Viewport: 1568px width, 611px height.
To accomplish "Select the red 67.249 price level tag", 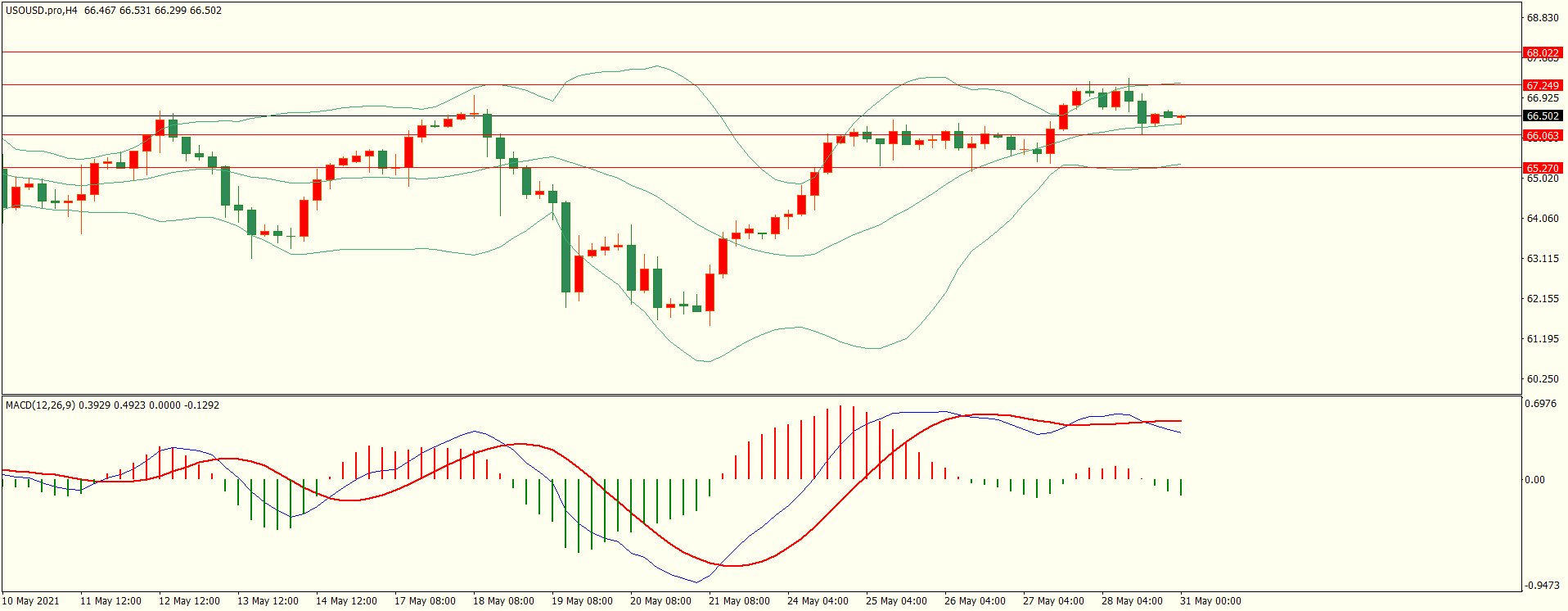I will [x=1542, y=86].
